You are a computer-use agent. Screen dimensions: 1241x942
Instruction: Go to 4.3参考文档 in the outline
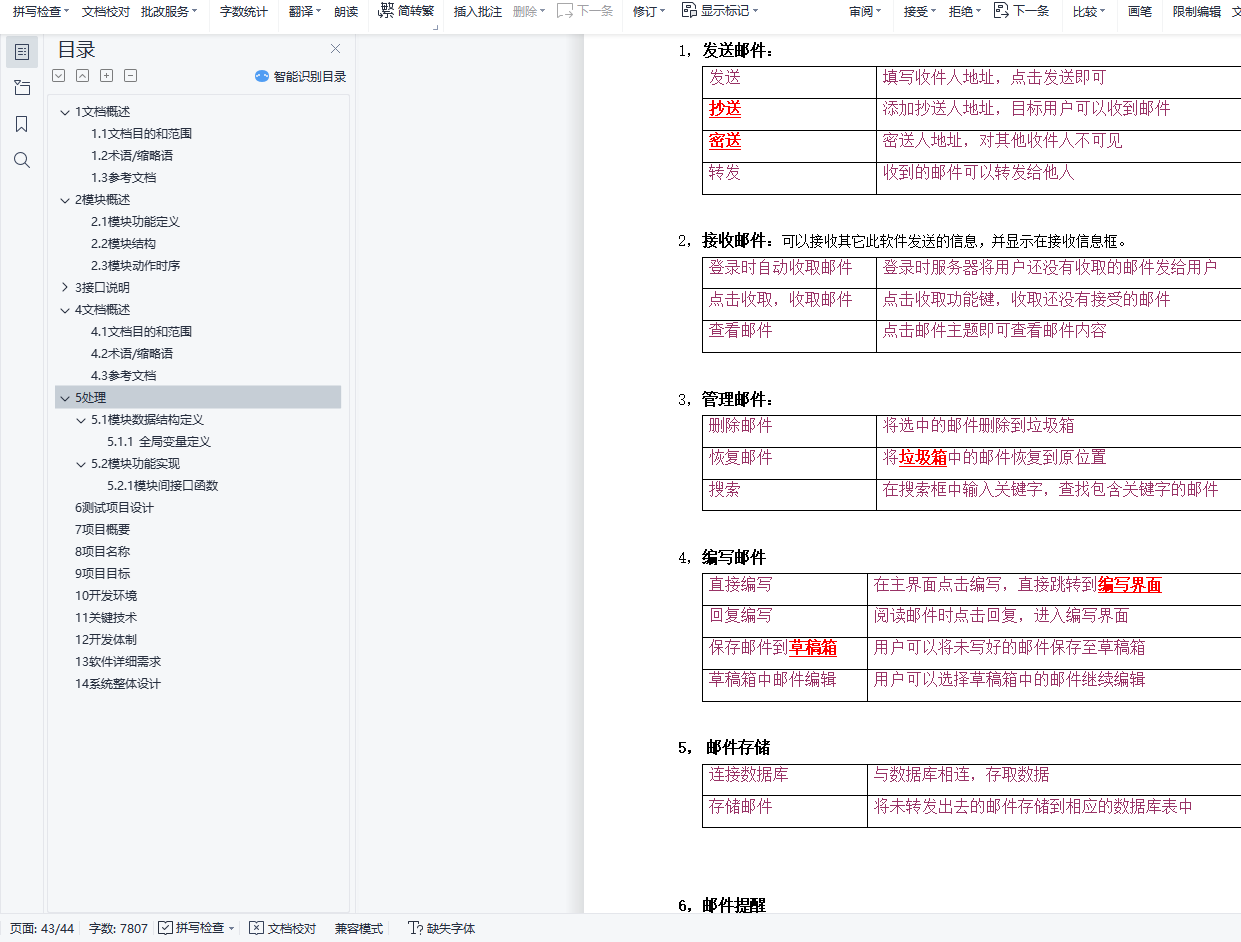[x=123, y=376]
